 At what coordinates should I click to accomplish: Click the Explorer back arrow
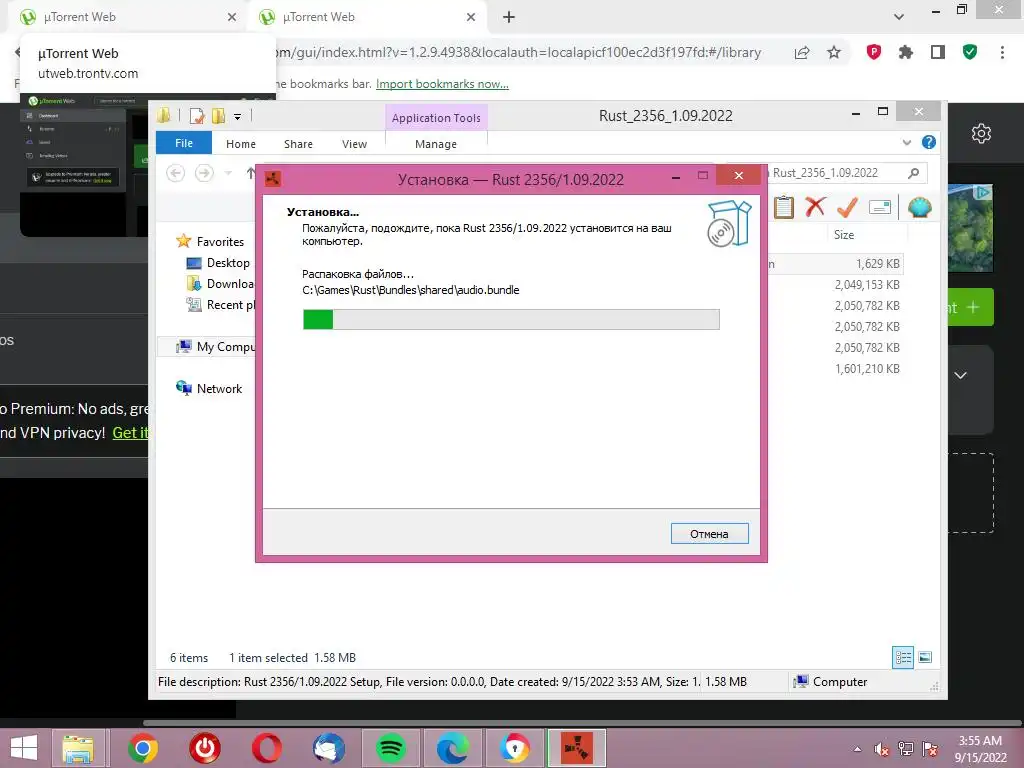(x=175, y=173)
